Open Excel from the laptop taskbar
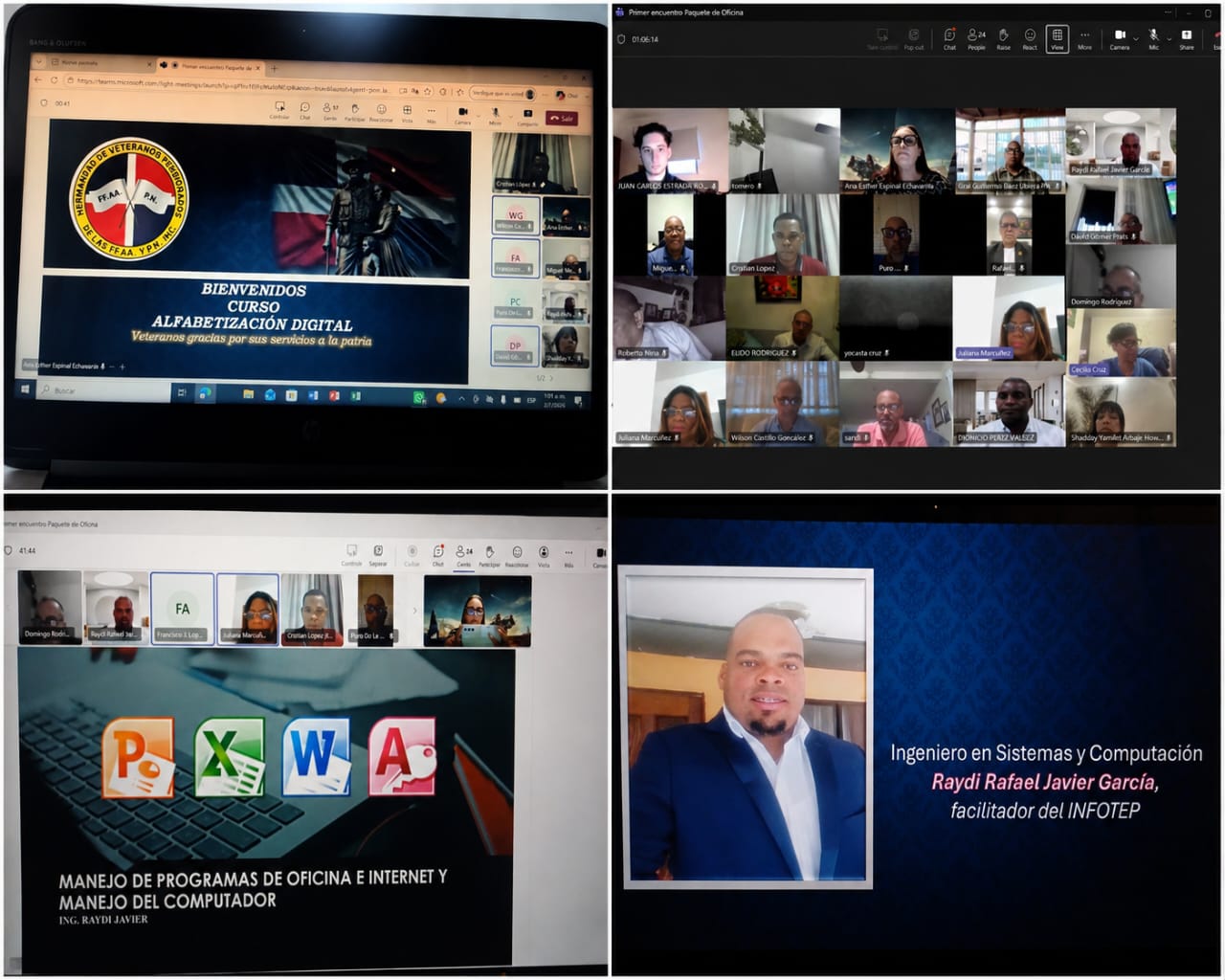 (x=356, y=395)
